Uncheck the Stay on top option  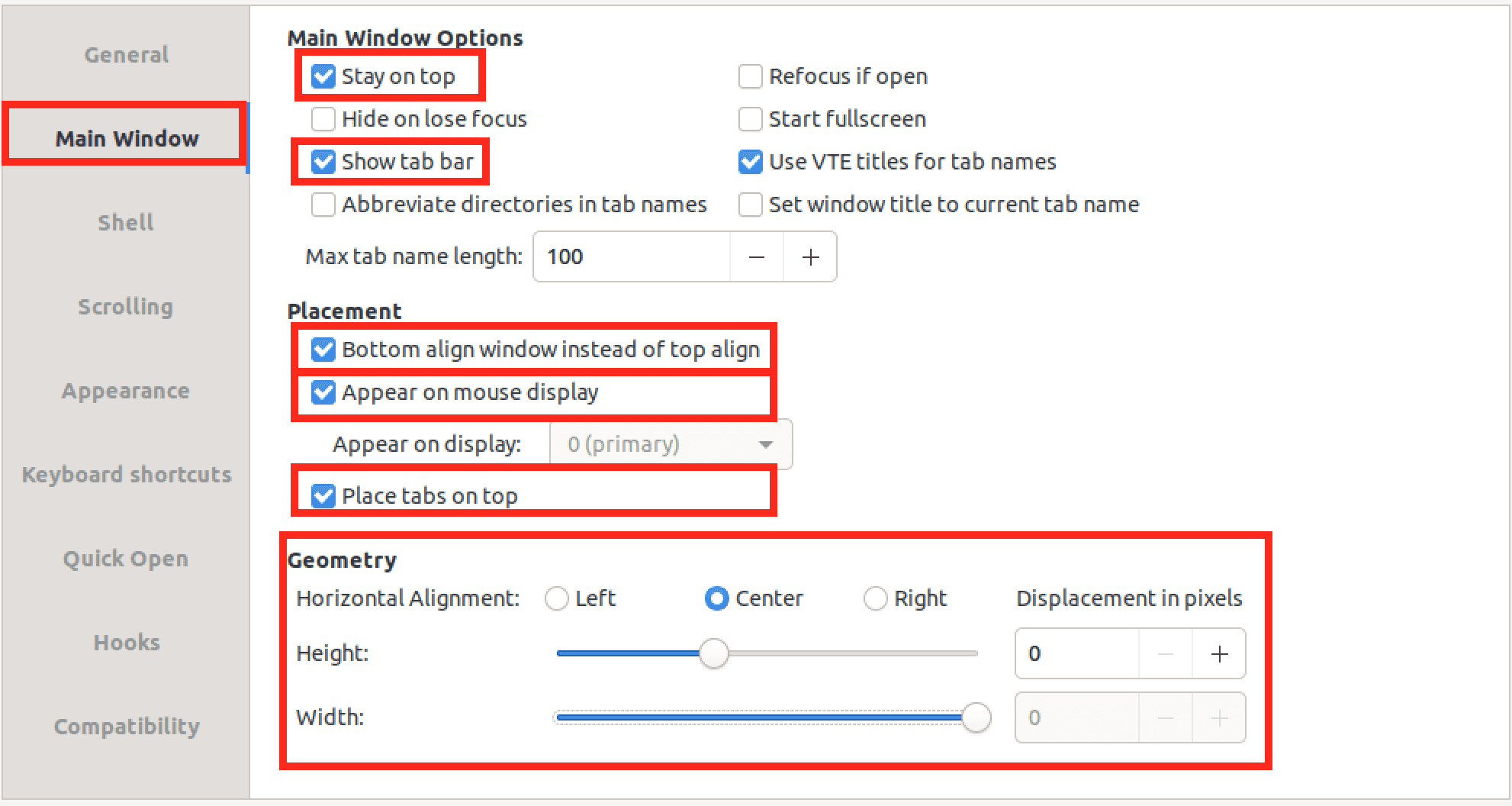tap(323, 76)
